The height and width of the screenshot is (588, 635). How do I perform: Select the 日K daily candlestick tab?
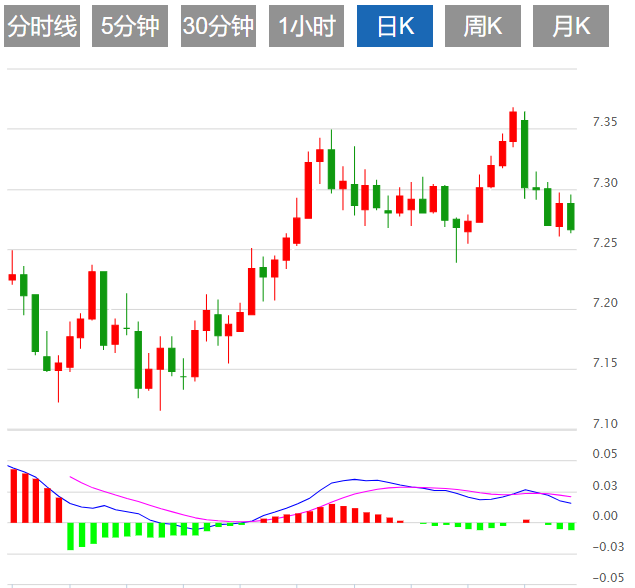(x=395, y=26)
